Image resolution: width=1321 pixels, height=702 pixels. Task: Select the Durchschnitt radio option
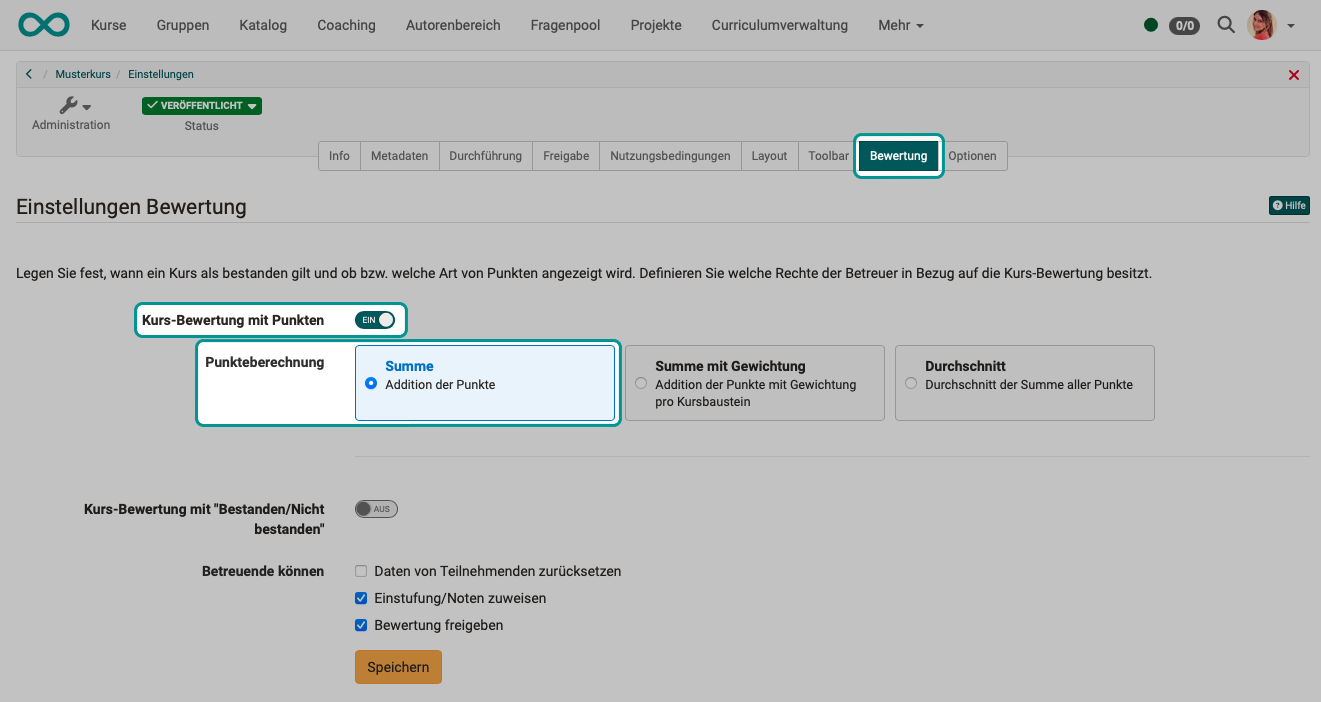(911, 382)
